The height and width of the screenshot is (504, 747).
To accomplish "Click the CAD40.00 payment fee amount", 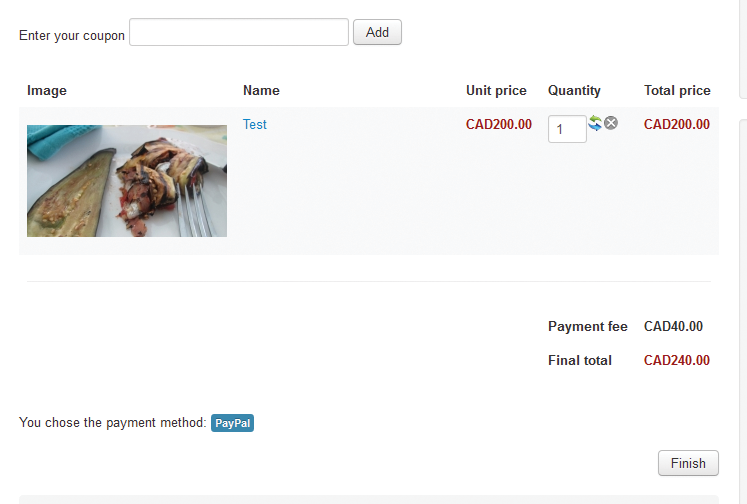I will coord(673,326).
